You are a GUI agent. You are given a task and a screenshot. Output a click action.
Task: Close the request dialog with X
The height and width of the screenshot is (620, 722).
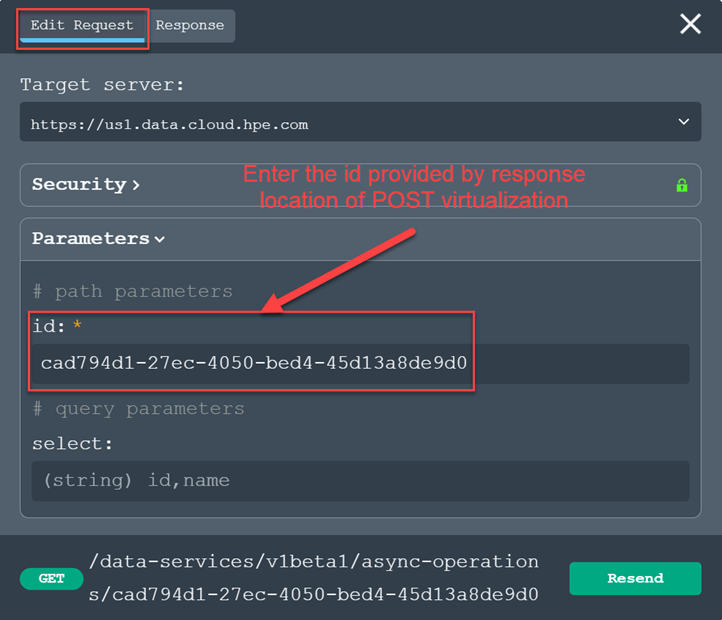point(690,24)
